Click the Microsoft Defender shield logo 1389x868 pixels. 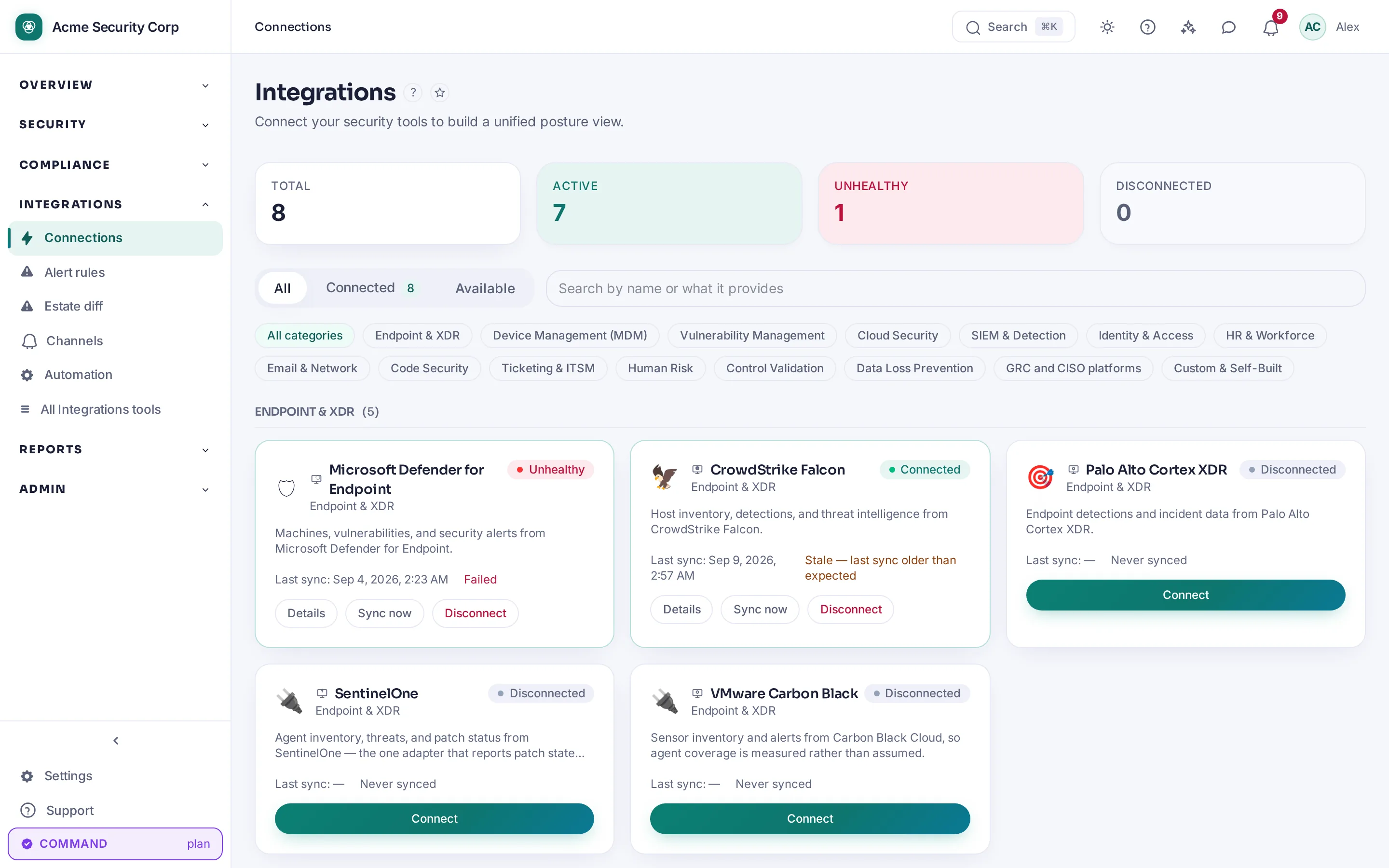tap(286, 488)
